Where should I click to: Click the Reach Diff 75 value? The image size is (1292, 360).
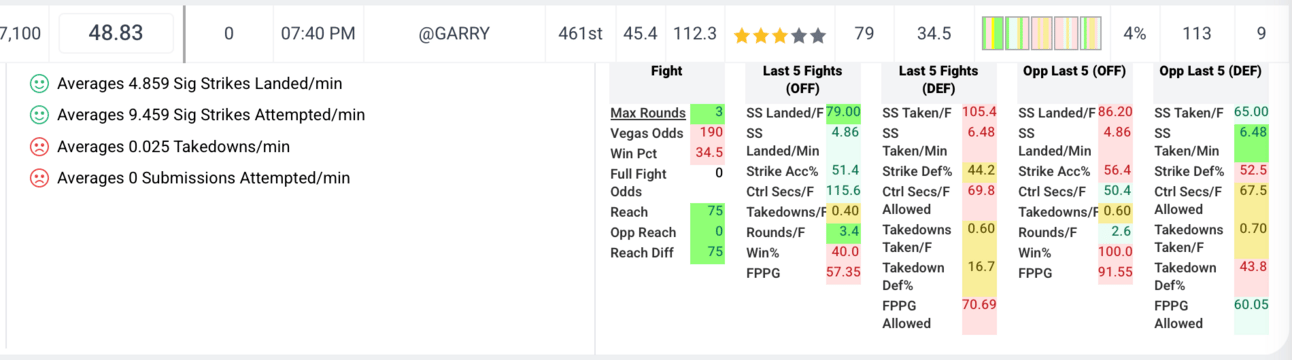pos(708,253)
